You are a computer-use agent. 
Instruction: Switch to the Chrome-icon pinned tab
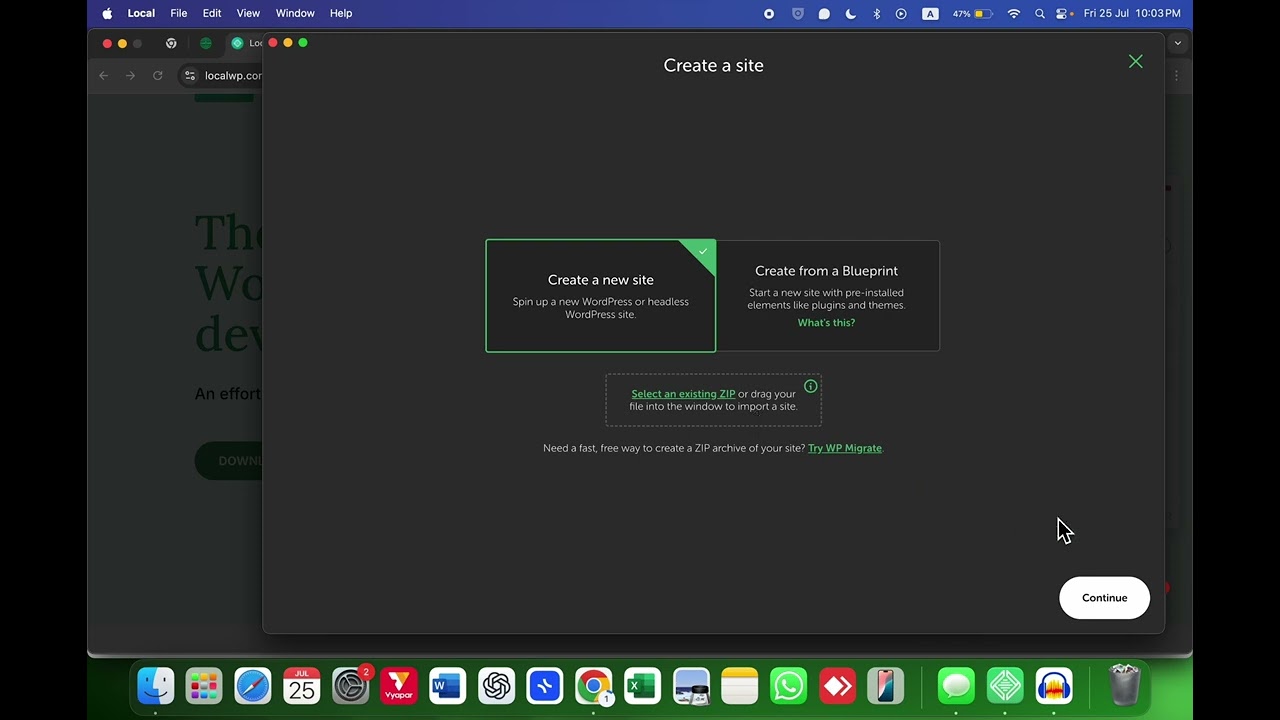point(171,43)
